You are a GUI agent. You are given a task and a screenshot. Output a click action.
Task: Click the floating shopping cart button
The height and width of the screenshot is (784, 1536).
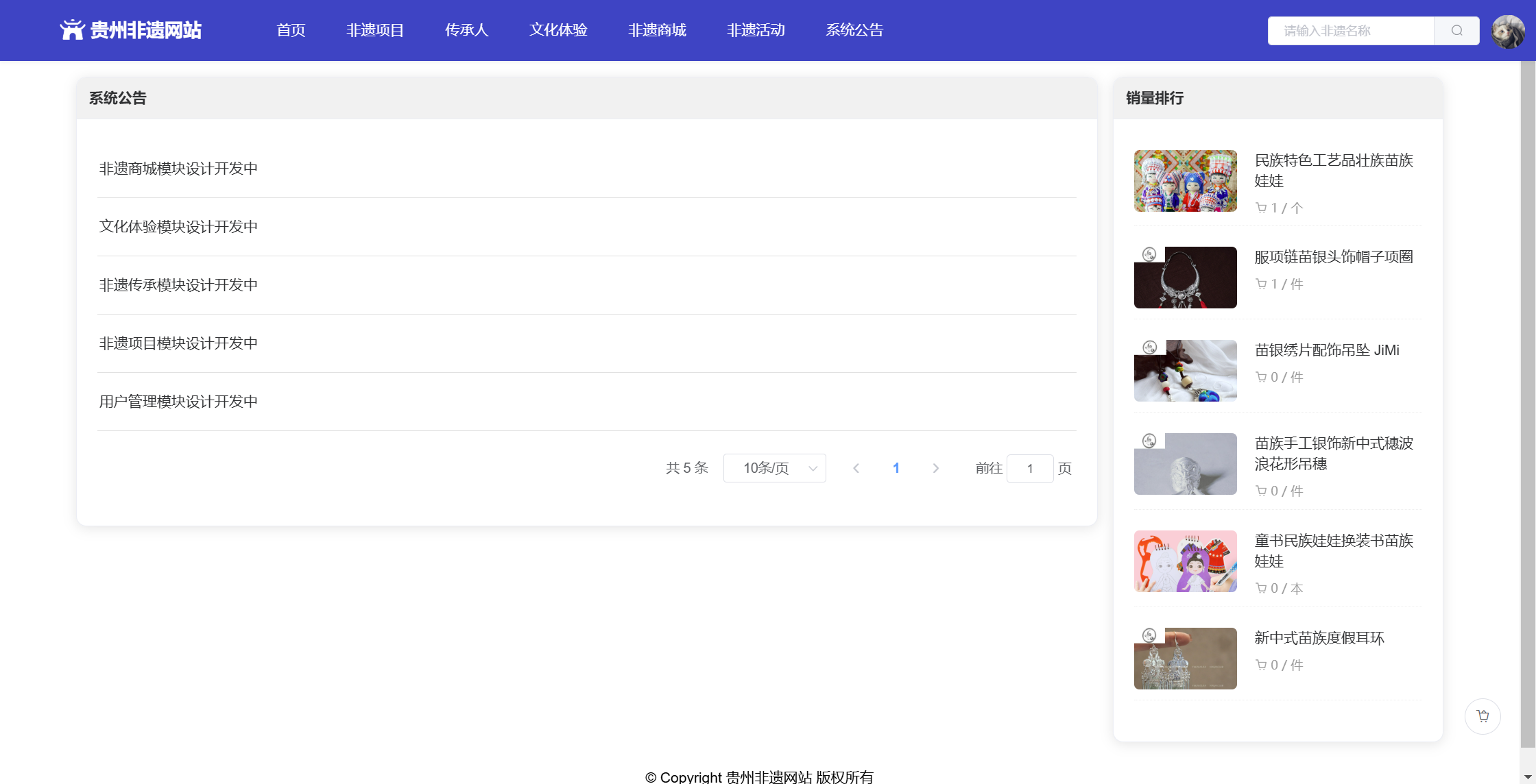[x=1483, y=716]
